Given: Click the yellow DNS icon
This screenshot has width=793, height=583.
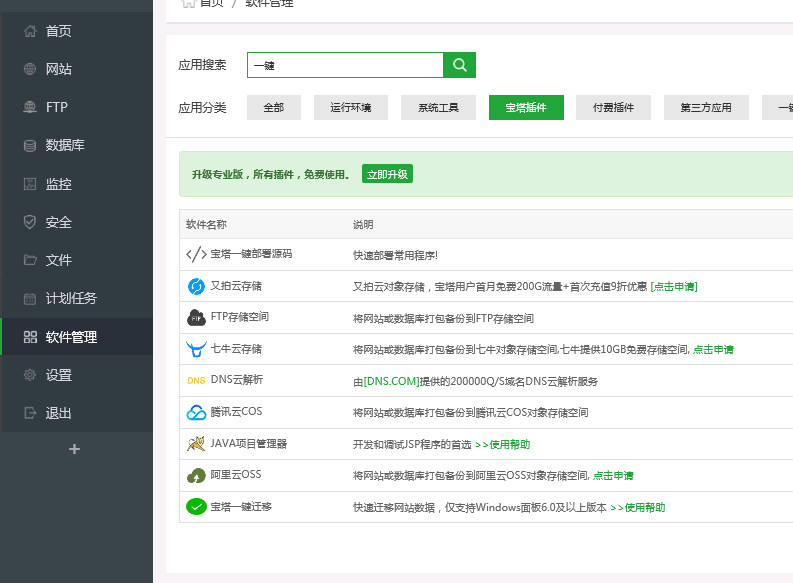Looking at the screenshot, I should (x=196, y=380).
